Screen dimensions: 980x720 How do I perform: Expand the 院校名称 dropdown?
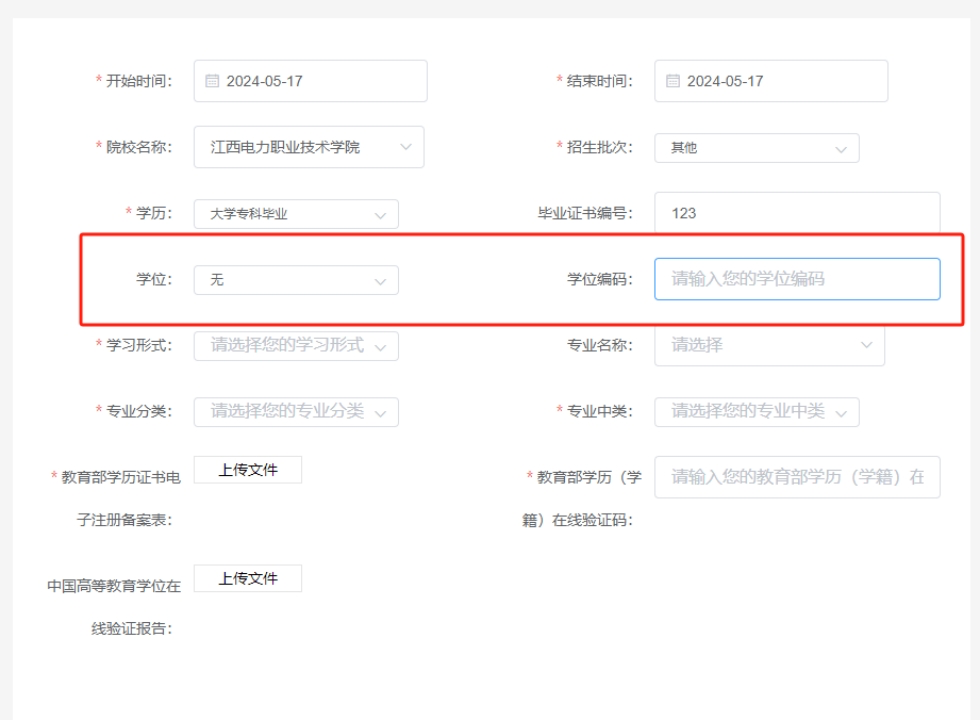pyautogui.click(x=309, y=147)
